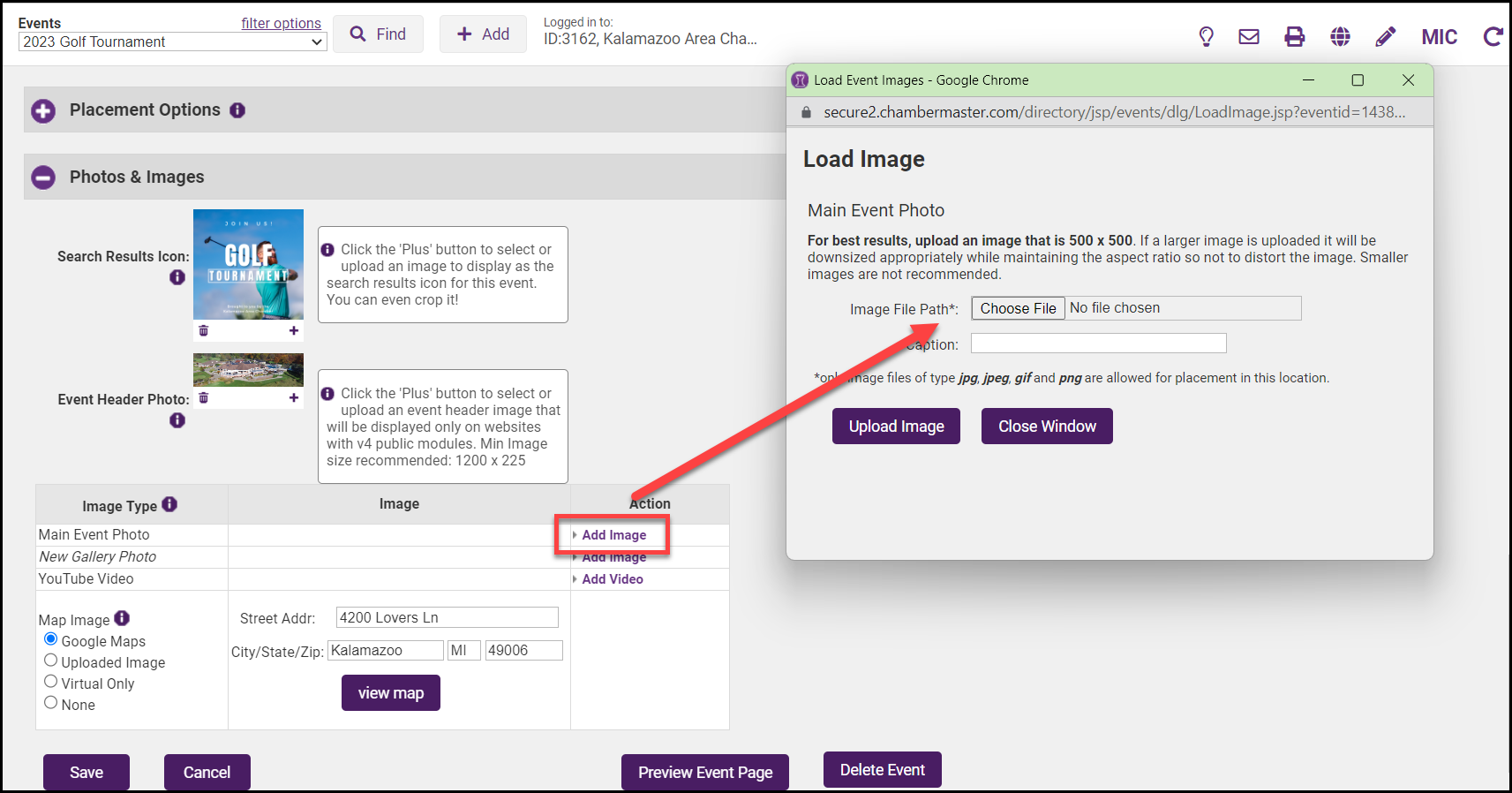Click Choose File to select image
1512x793 pixels.
click(x=1018, y=308)
